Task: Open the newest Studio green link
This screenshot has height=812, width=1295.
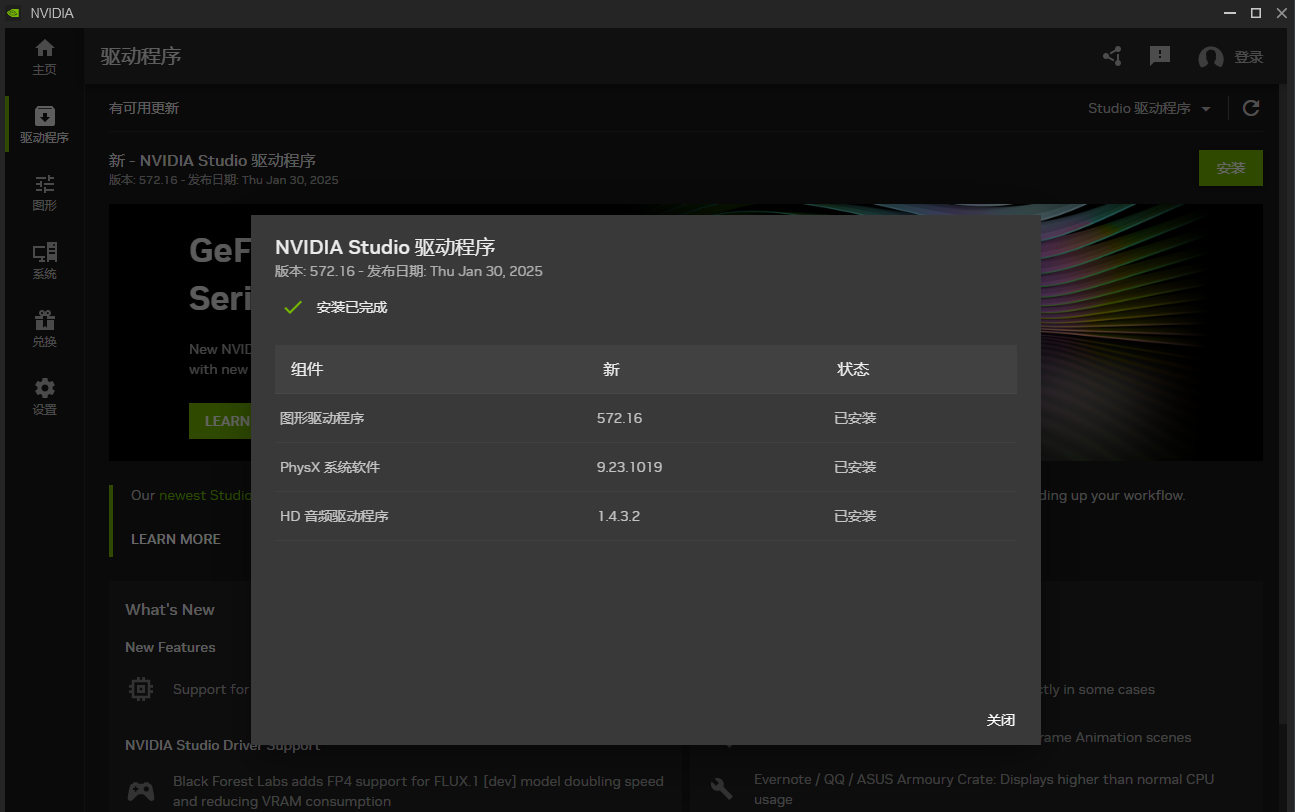Action: (x=205, y=495)
